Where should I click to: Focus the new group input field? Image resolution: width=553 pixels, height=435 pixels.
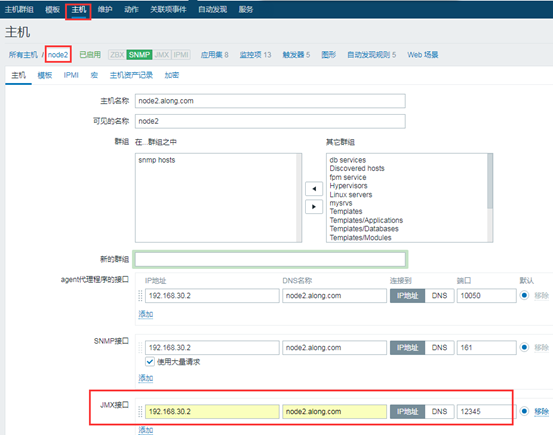[x=270, y=260]
